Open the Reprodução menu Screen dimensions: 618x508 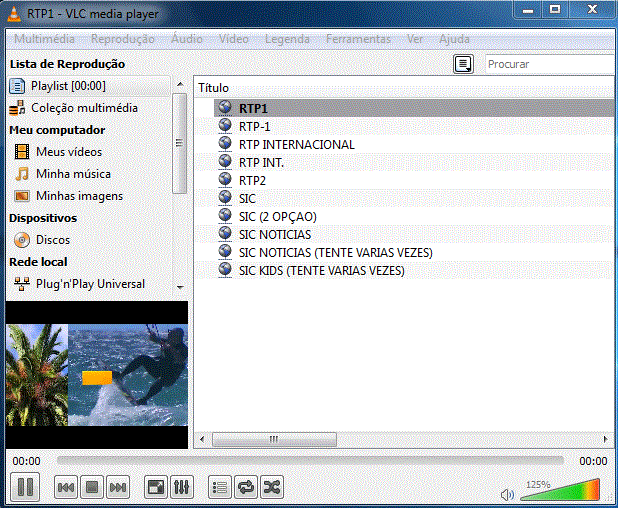coord(123,39)
